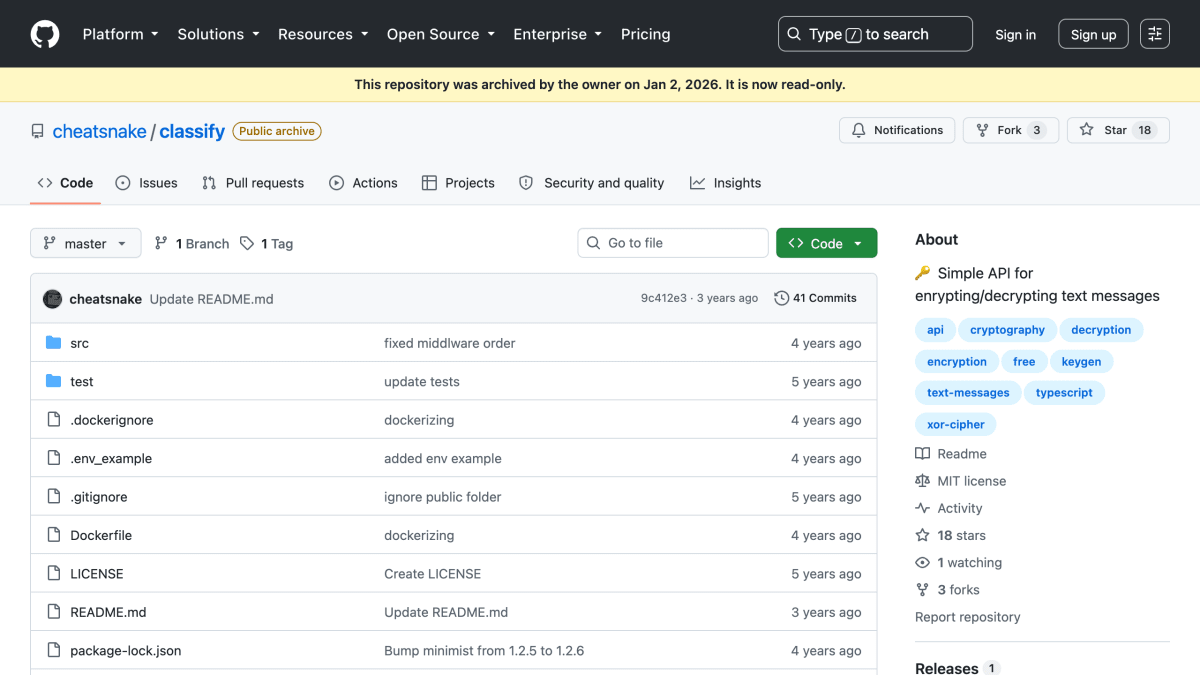Viewport: 1200px width, 675px height.
Task: Open the .gitignore file
Action: click(x=99, y=497)
